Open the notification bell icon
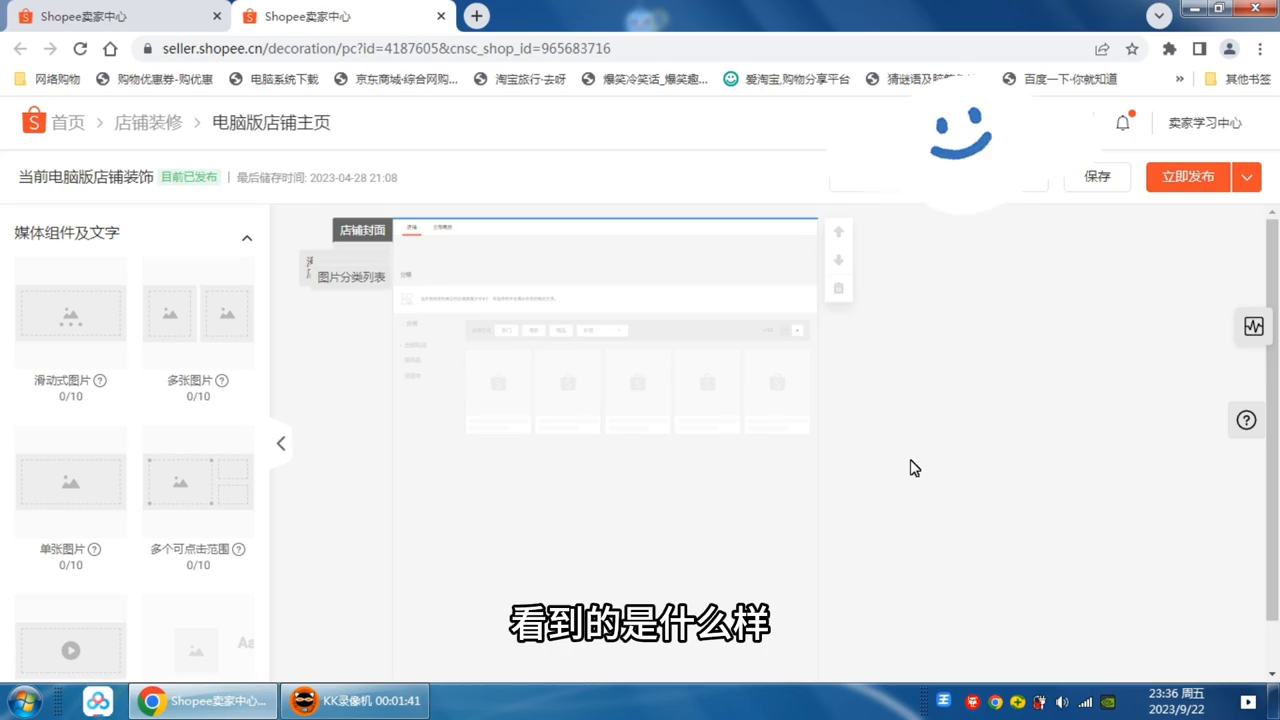The height and width of the screenshot is (720, 1280). [x=1122, y=122]
